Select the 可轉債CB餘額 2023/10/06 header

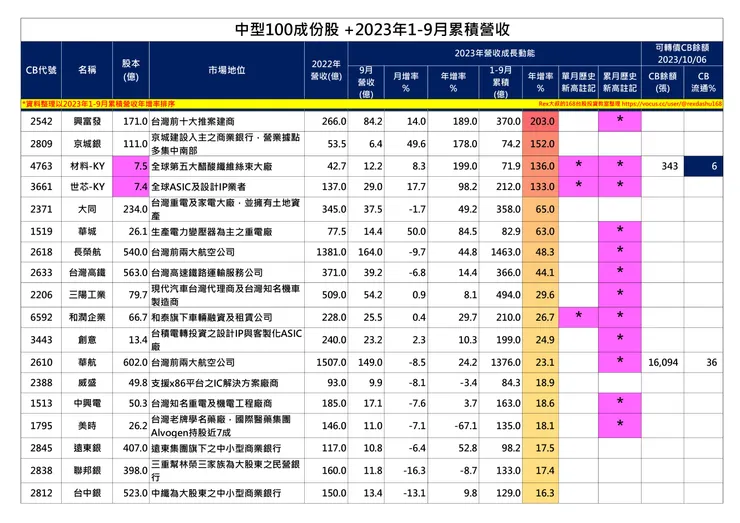(682, 53)
